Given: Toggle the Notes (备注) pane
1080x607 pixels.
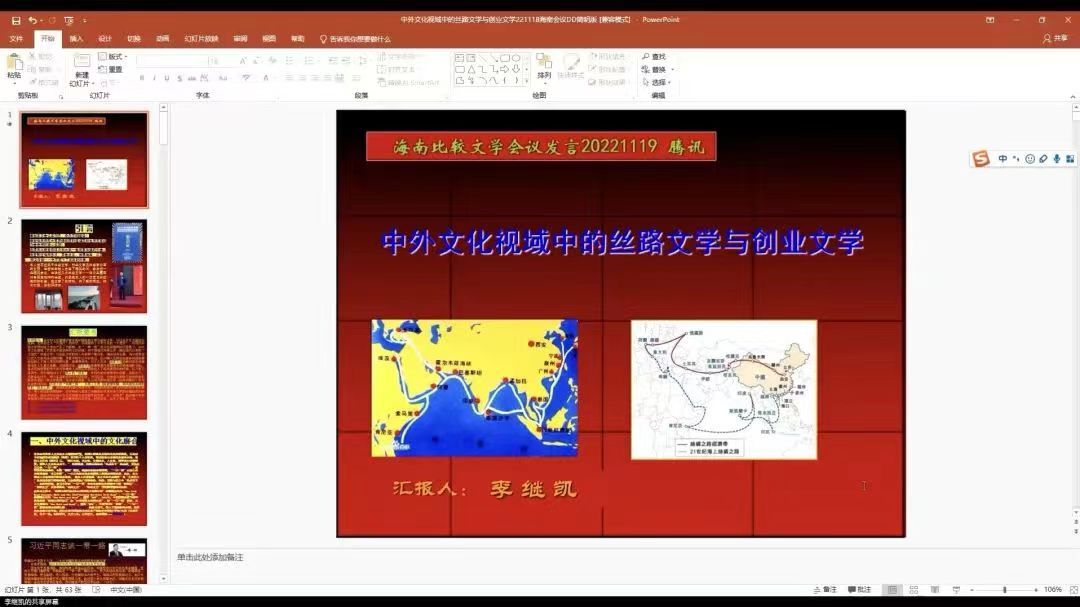Looking at the screenshot, I should [825, 590].
